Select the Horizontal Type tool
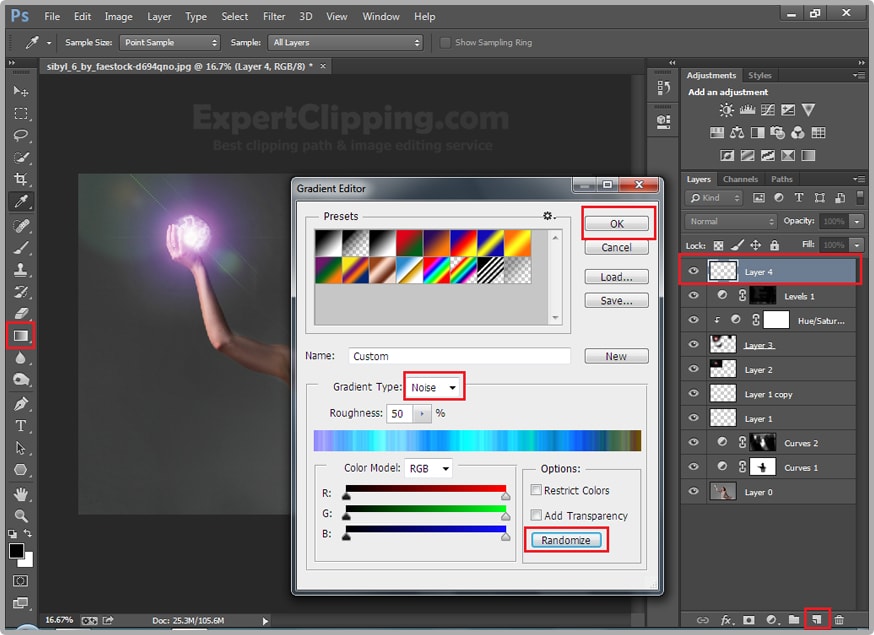Viewport: 874px width, 635px height. (x=20, y=425)
